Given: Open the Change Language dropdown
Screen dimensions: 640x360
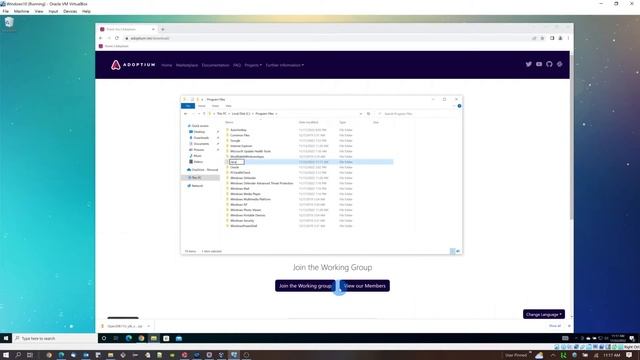Looking at the screenshot, I should (x=544, y=314).
